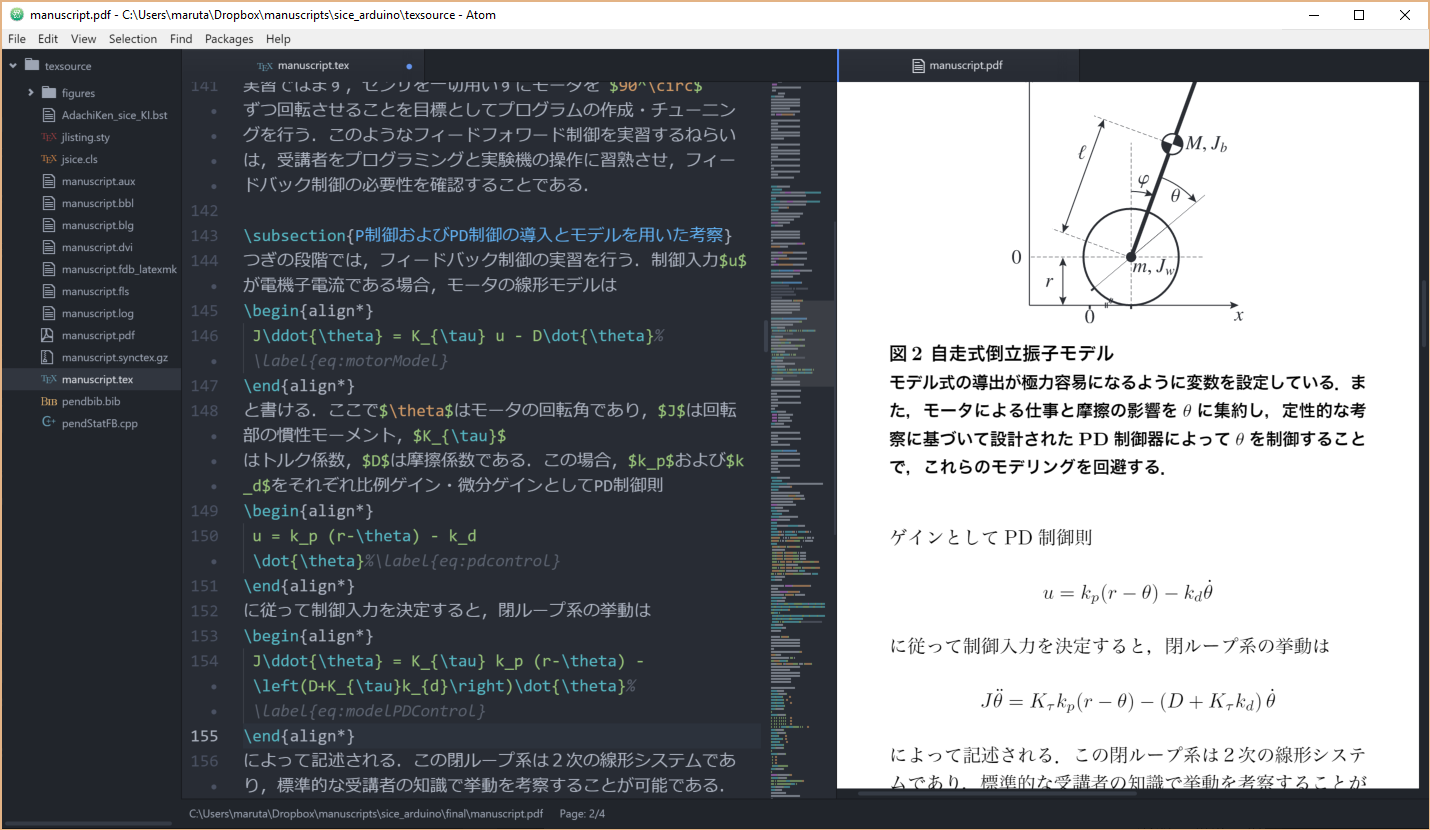Open the Edit menu
The height and width of the screenshot is (830, 1430).
[48, 39]
